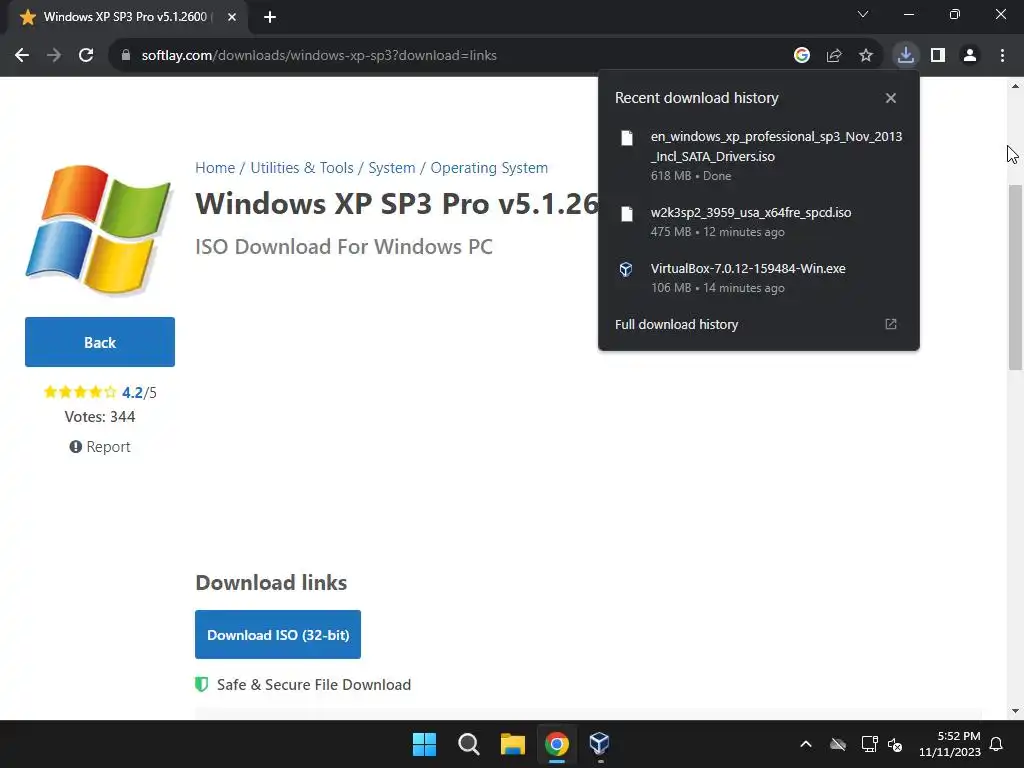The image size is (1024, 768).
Task: Open the Chrome profile avatar icon
Action: click(x=970, y=56)
